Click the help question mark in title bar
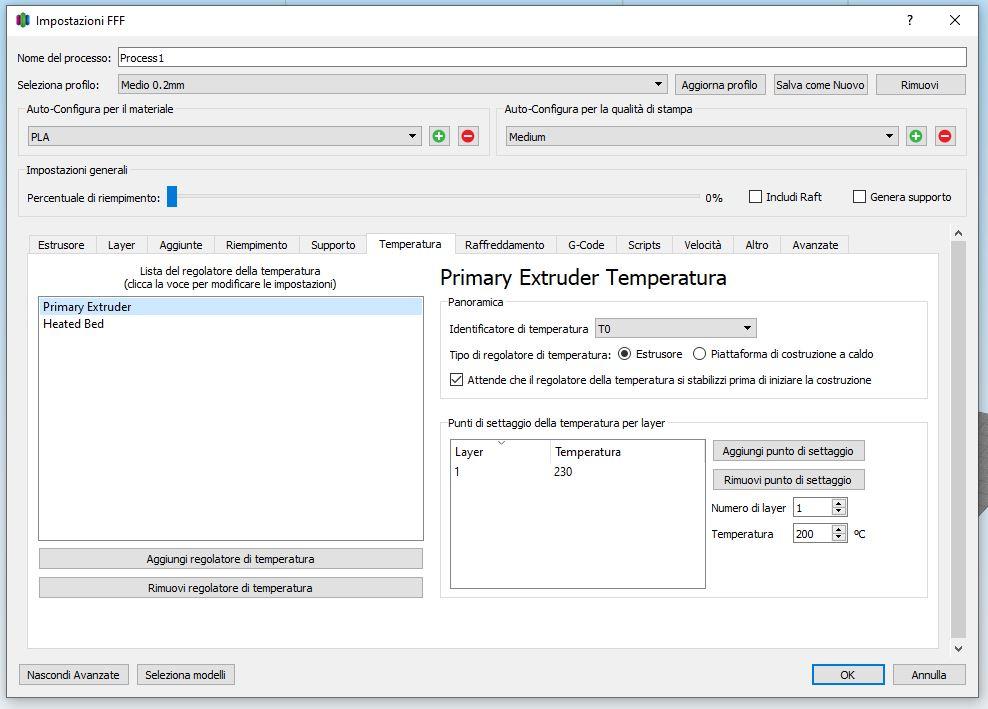The image size is (988, 709). click(909, 20)
